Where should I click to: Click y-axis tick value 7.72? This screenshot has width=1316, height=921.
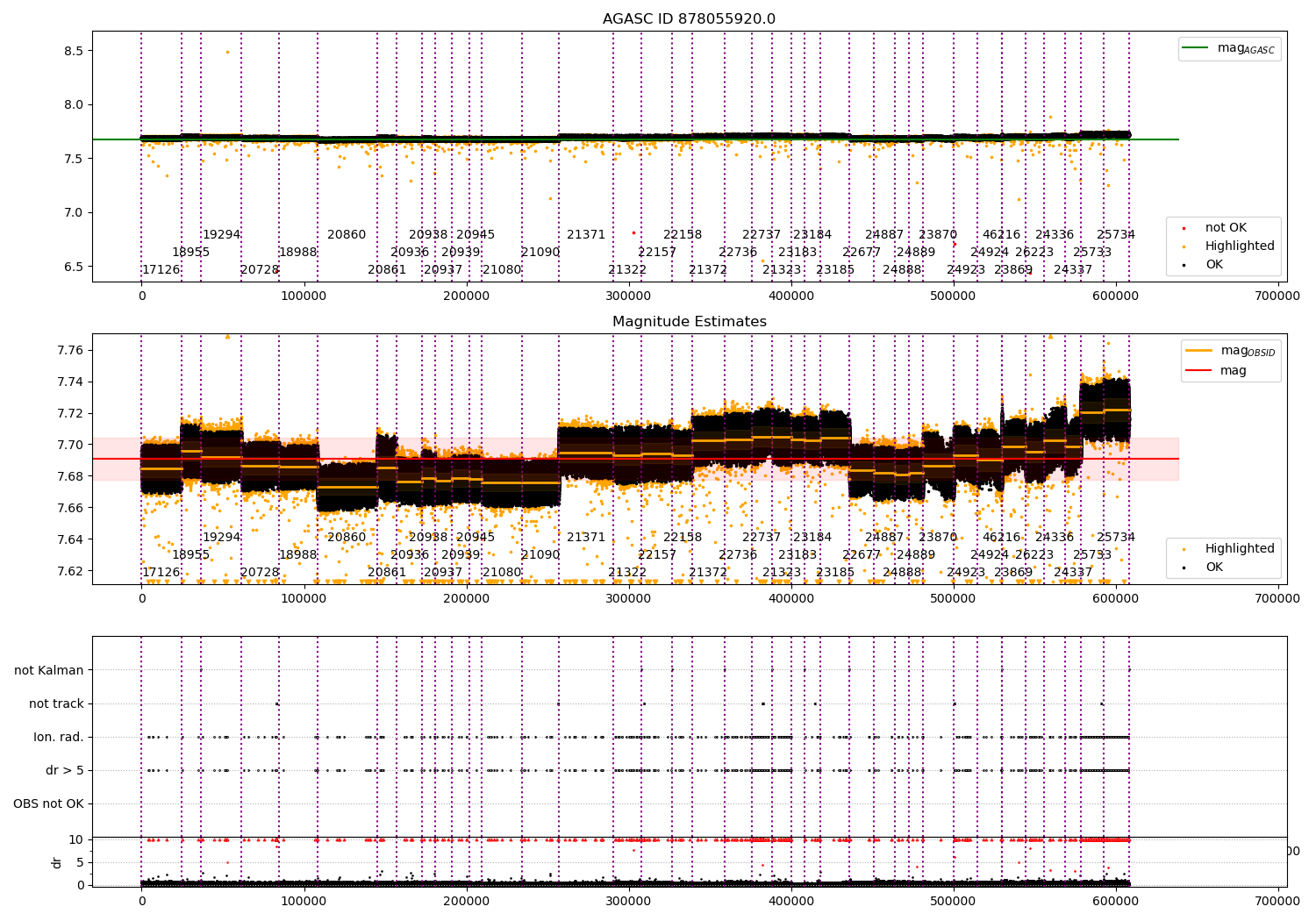[x=70, y=413]
